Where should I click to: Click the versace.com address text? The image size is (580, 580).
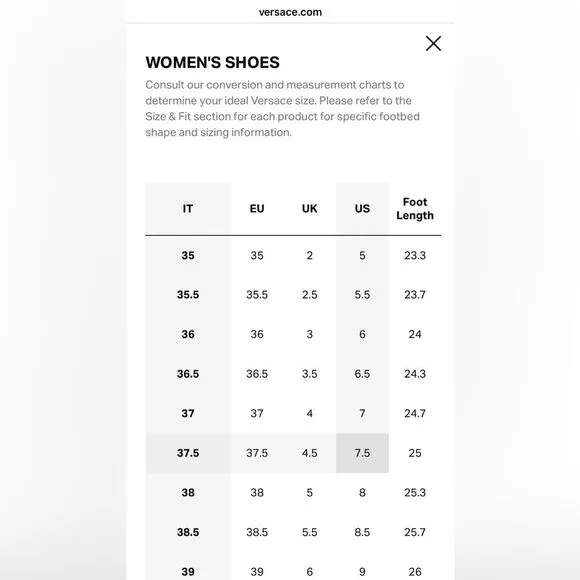(290, 12)
